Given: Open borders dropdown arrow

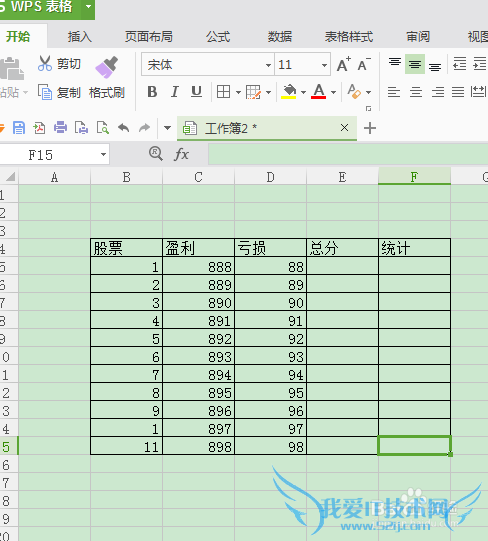Looking at the screenshot, I should point(238,92).
